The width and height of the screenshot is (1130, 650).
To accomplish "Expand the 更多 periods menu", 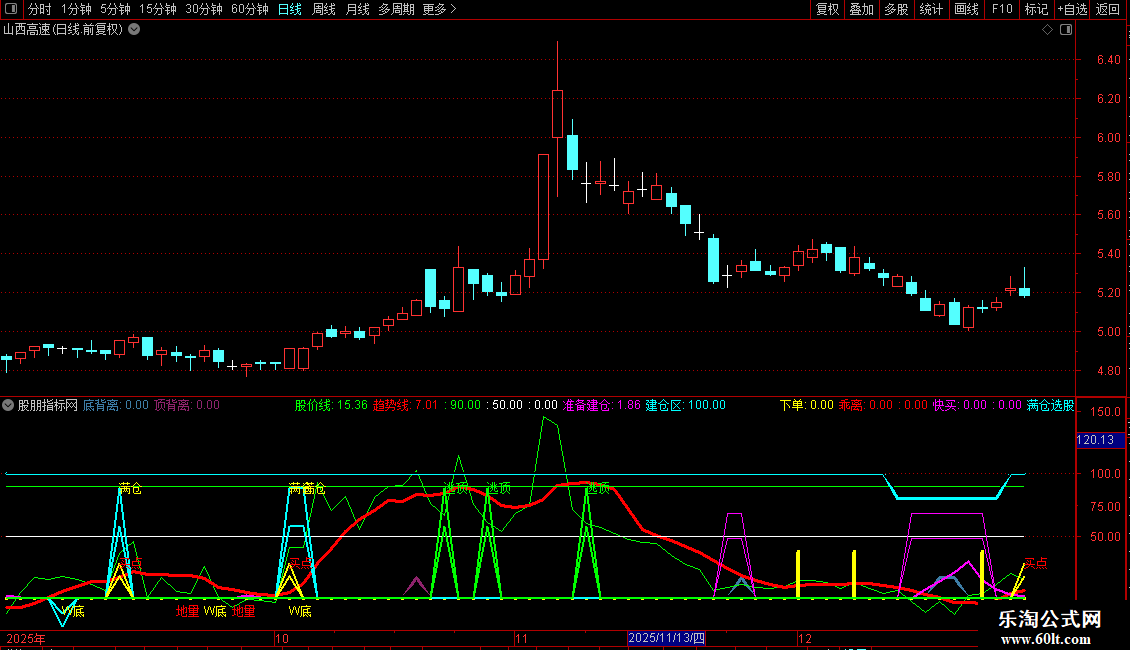I will (440, 9).
